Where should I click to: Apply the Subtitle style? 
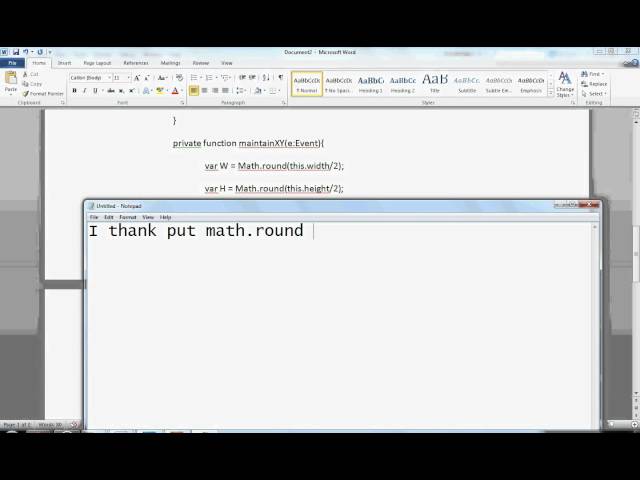(x=467, y=84)
